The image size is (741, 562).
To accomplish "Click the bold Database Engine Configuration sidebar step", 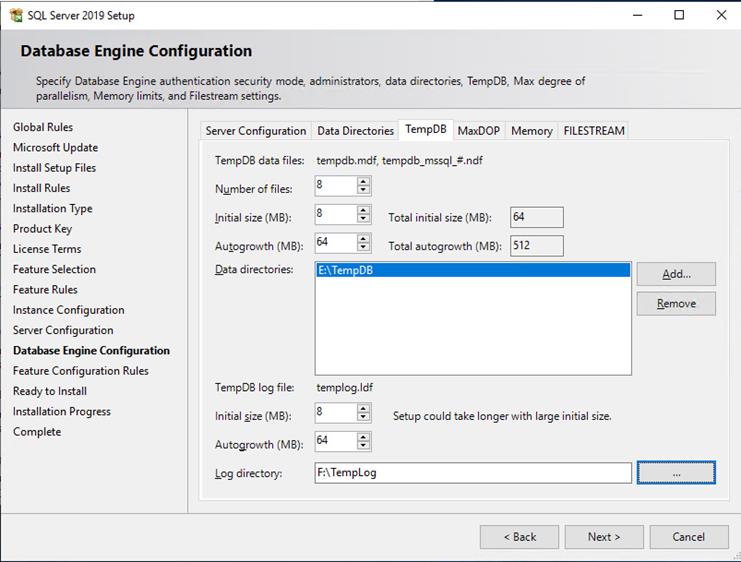I will point(91,351).
